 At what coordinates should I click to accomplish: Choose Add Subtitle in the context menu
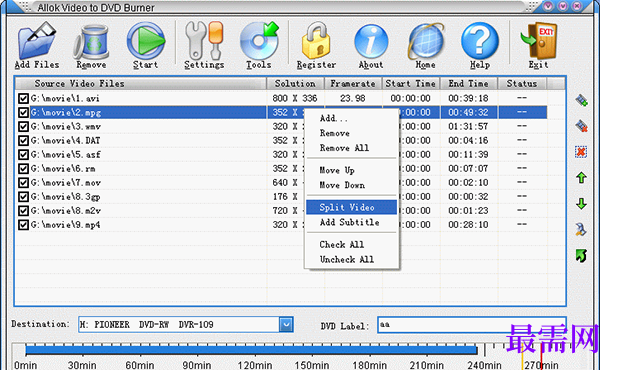point(352,222)
